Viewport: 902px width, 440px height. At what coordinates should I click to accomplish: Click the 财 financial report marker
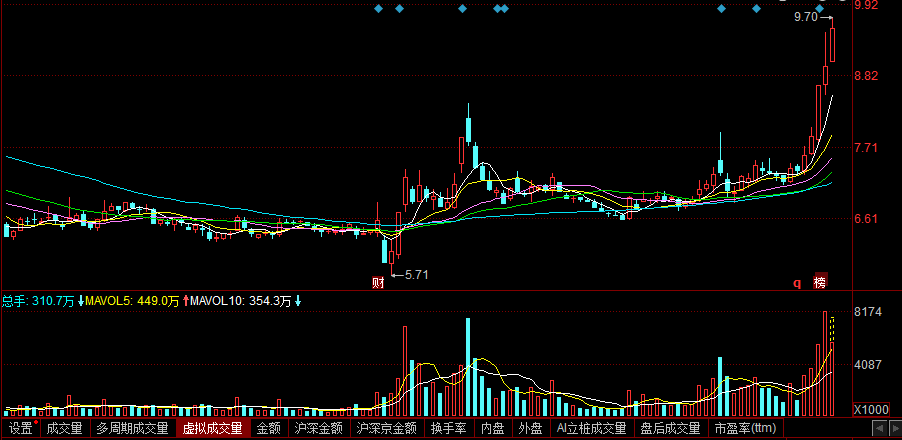(377, 282)
